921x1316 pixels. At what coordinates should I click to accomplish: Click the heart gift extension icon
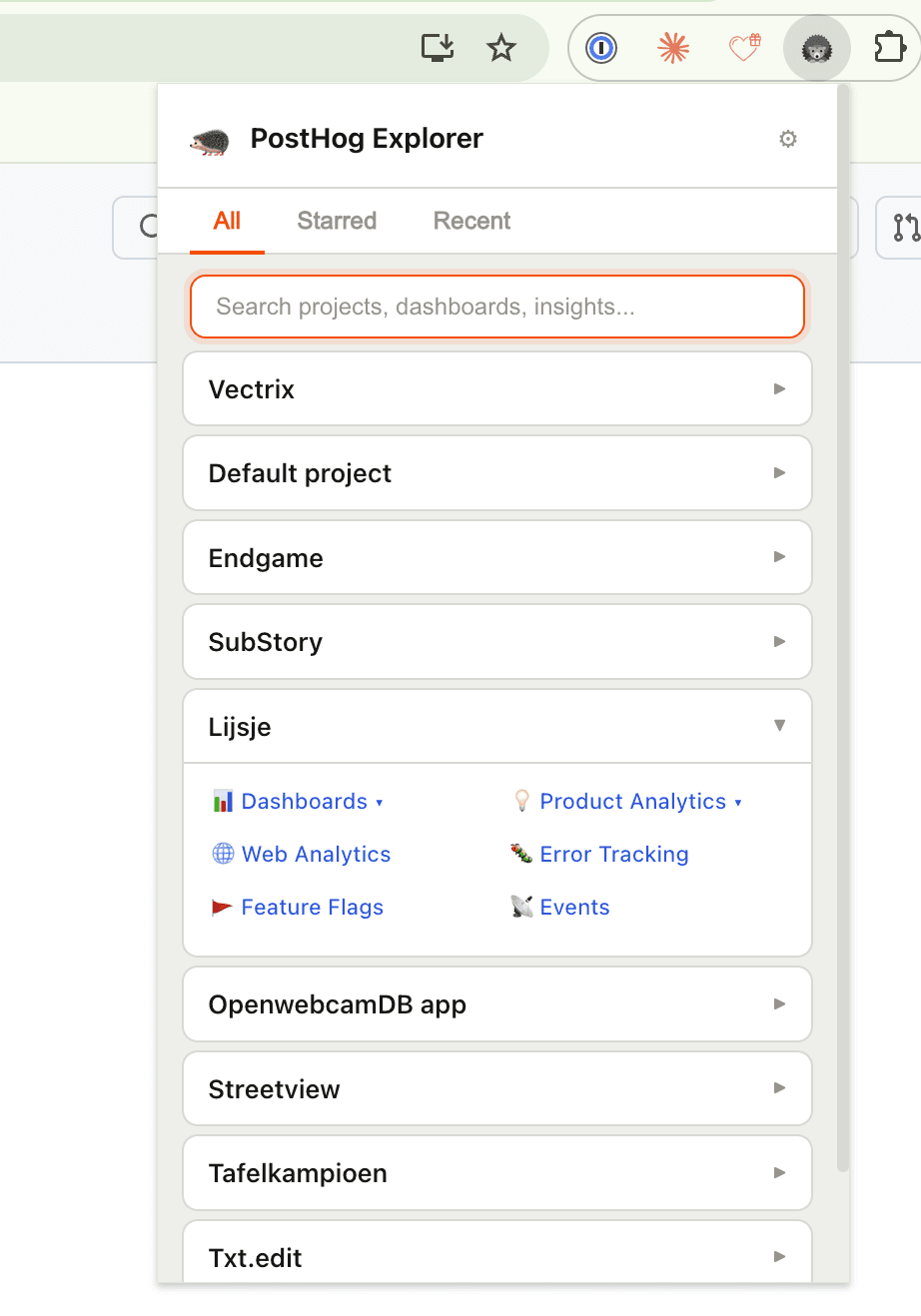click(745, 47)
